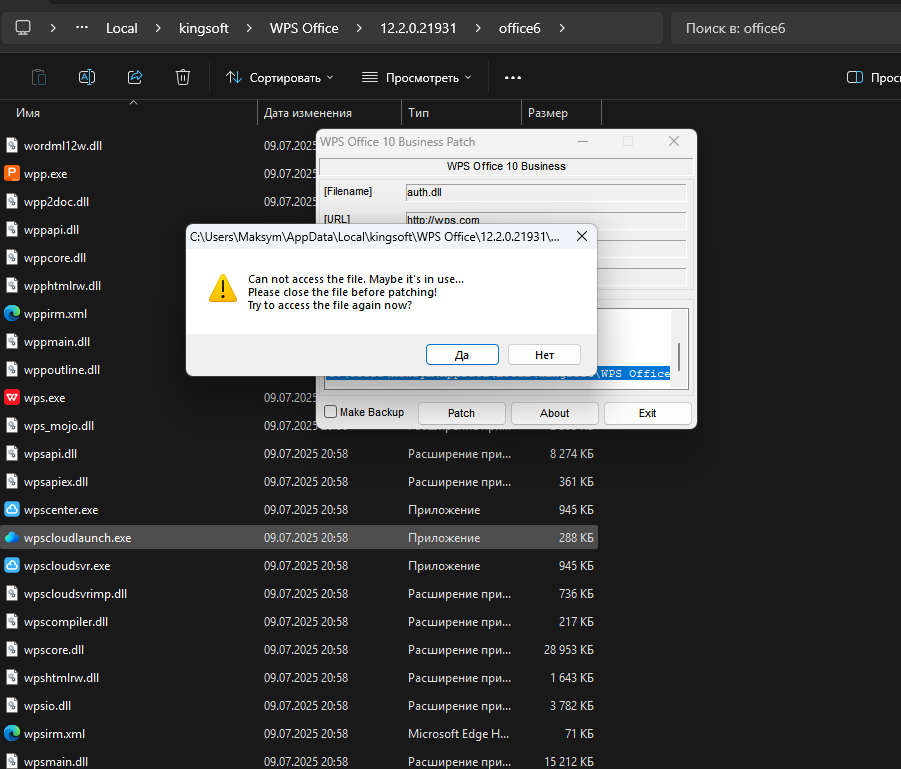
Task: Click Да in the warning dialog
Action: [x=462, y=355]
